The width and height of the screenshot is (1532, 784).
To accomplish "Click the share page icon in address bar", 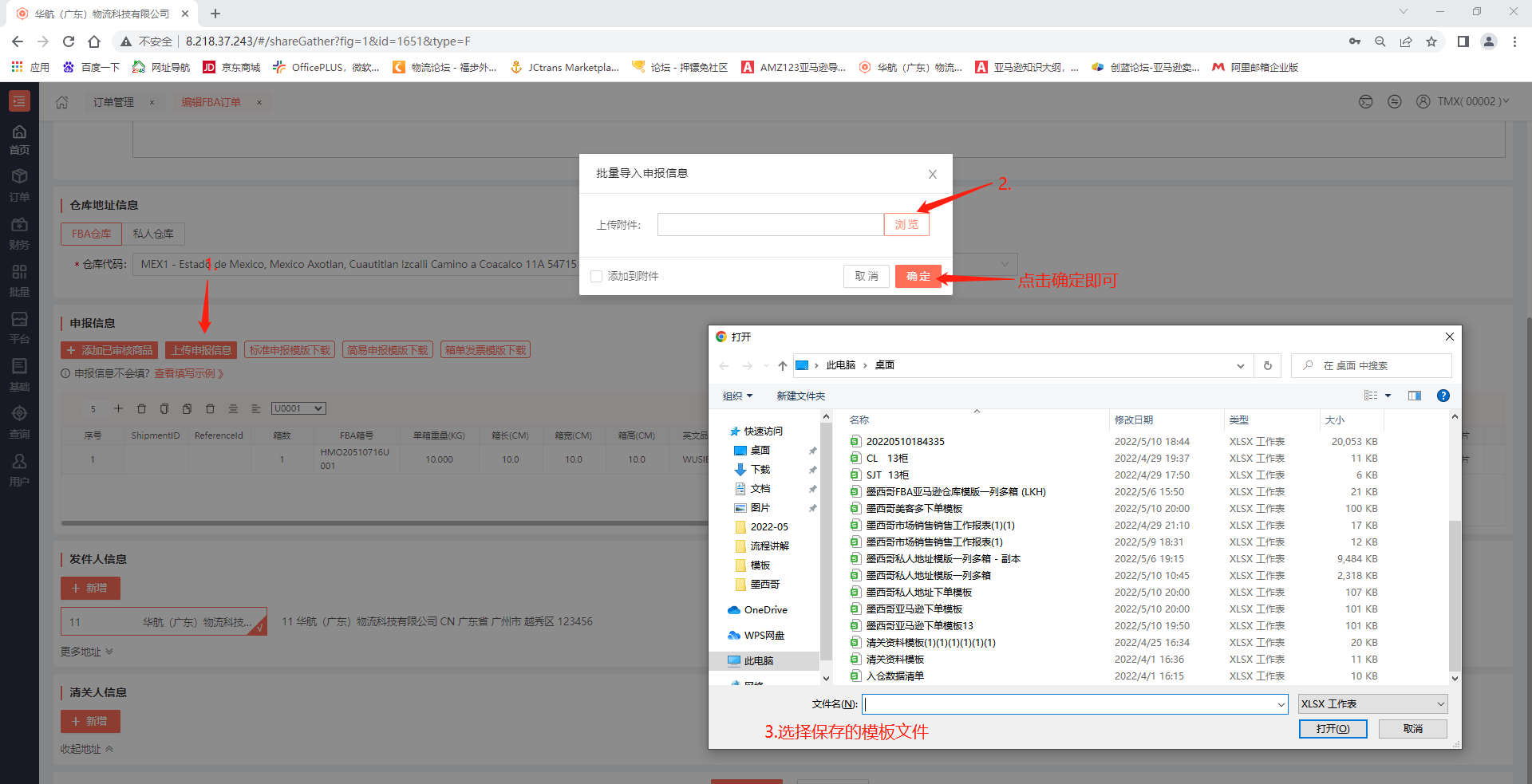I will pos(1406,41).
